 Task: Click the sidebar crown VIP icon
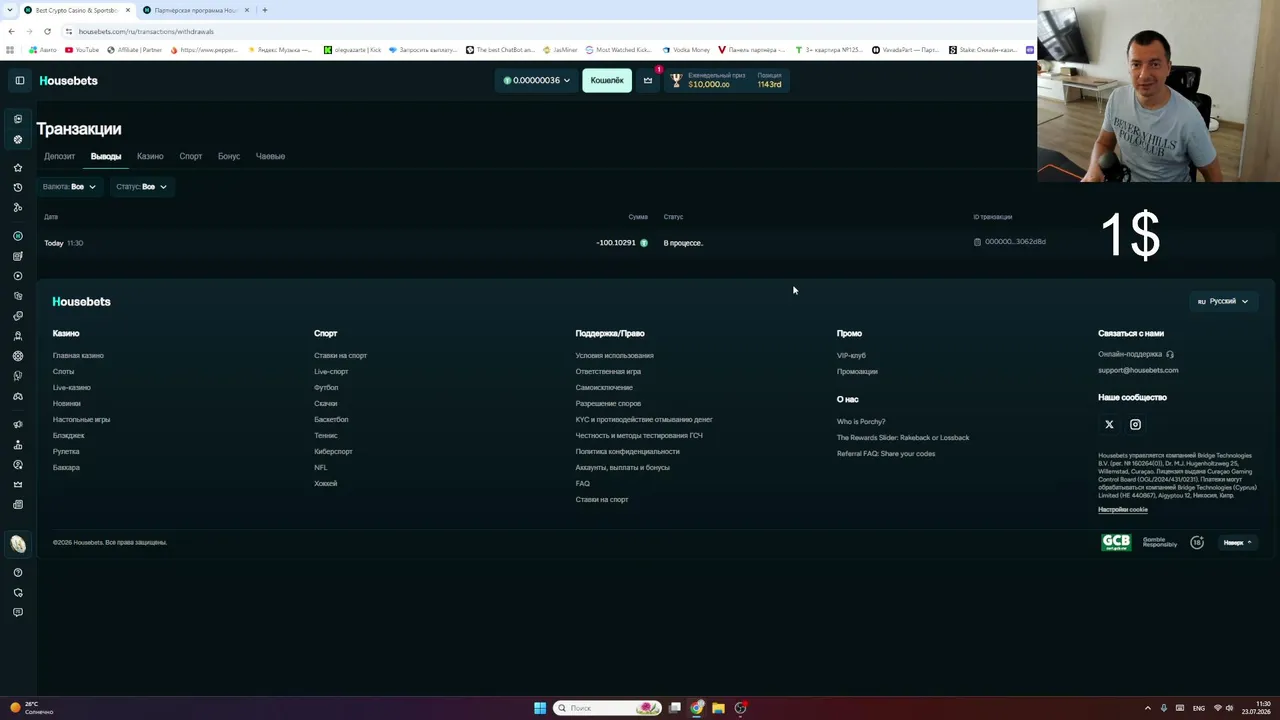(x=18, y=484)
